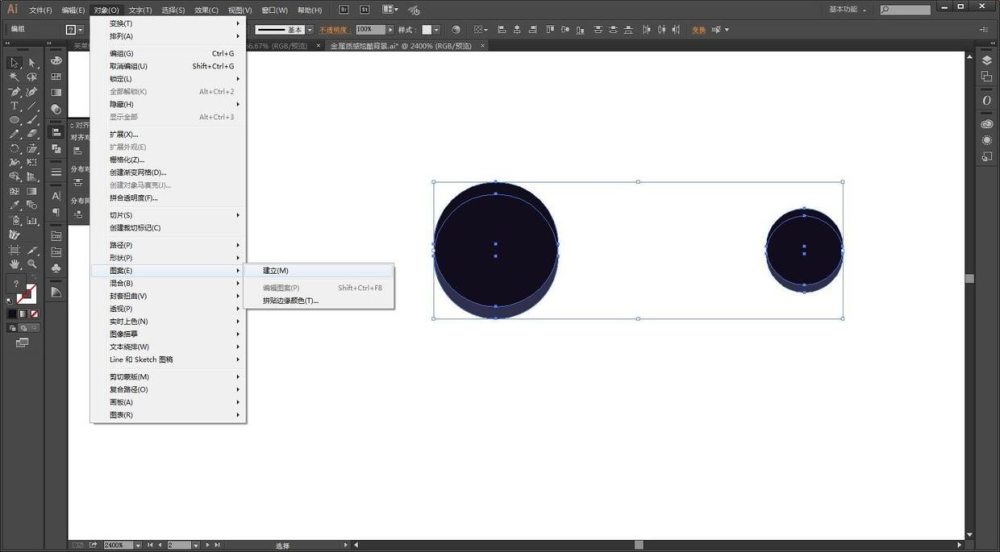Select the Magic Wand tool

14,77
